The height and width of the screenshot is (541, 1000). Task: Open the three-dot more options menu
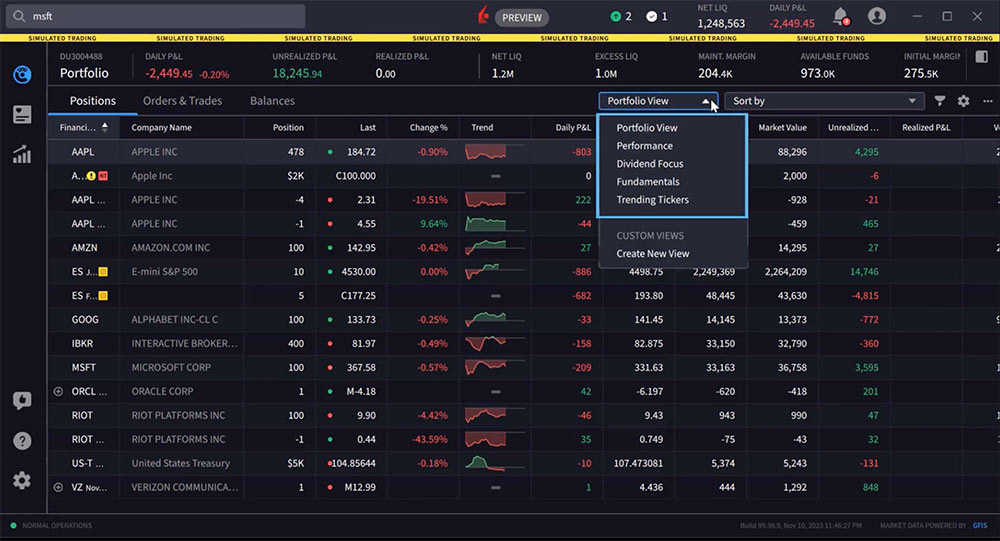[x=987, y=101]
